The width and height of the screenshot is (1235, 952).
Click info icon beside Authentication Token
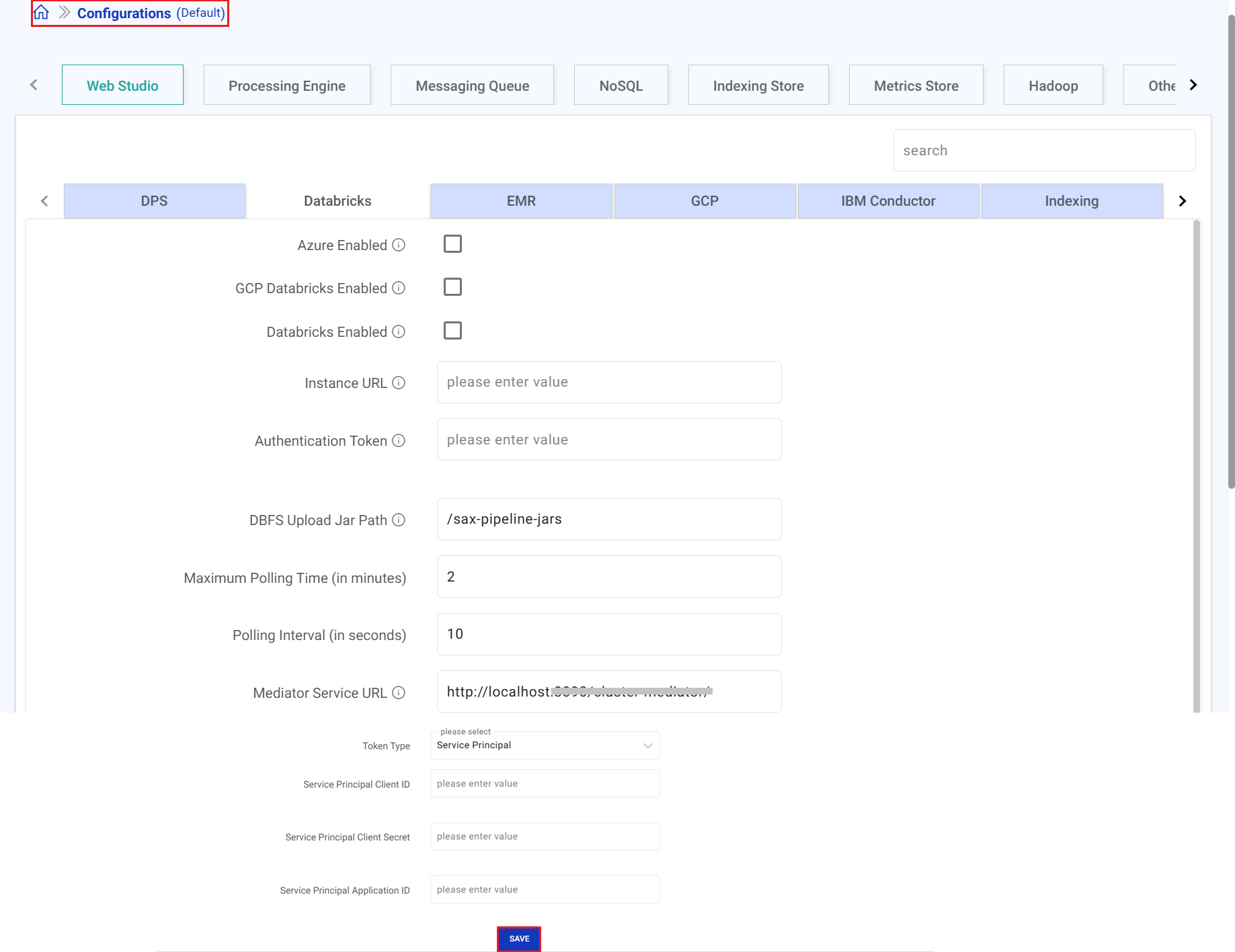point(399,440)
